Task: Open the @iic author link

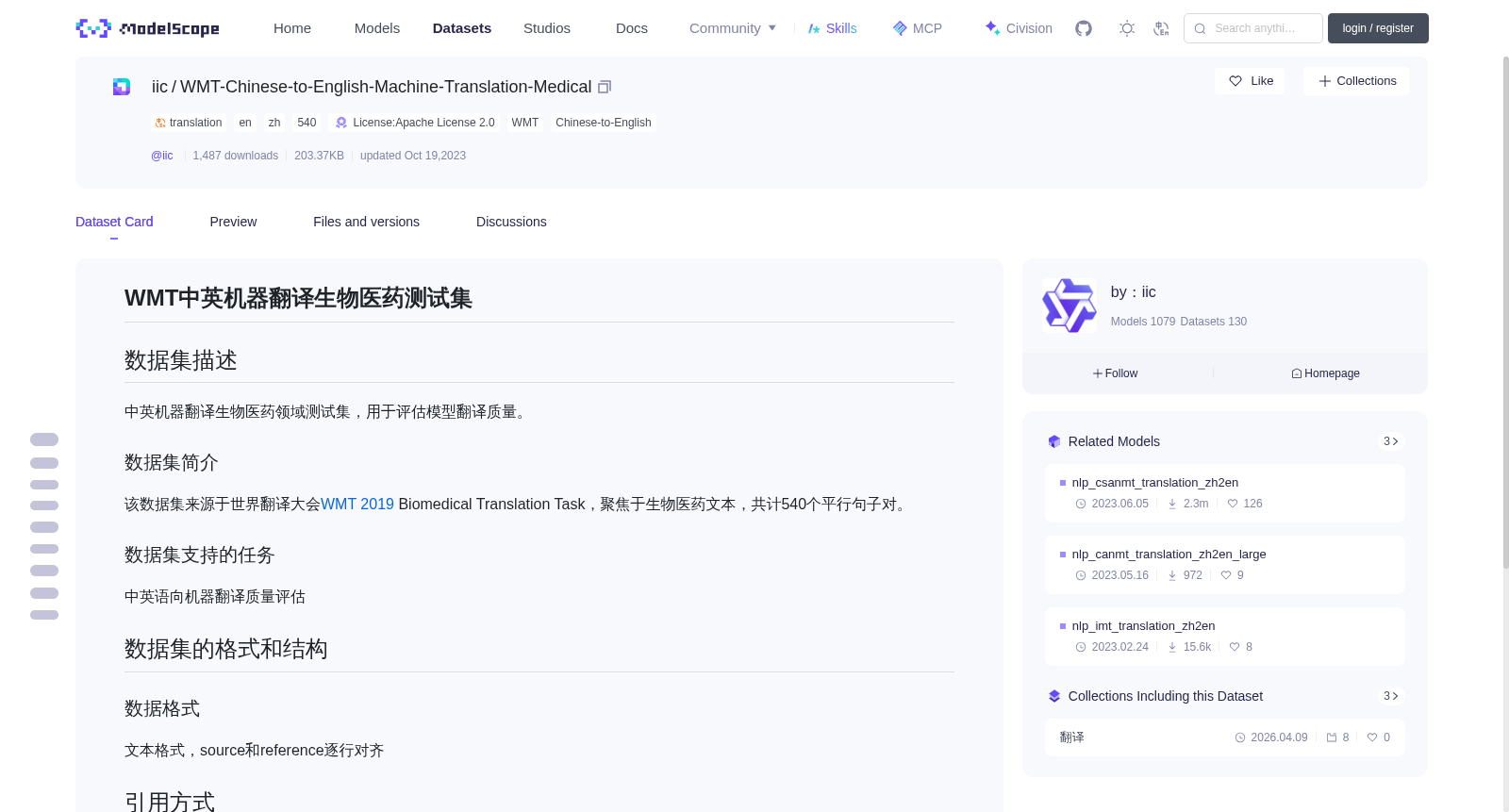Action: tap(162, 156)
